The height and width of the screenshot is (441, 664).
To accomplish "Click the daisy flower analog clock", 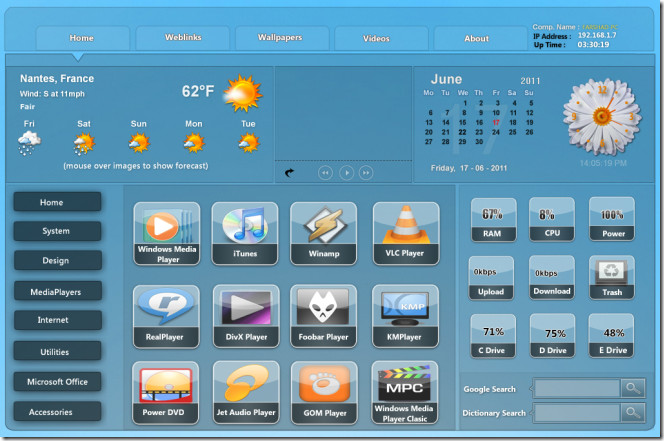I will (602, 116).
